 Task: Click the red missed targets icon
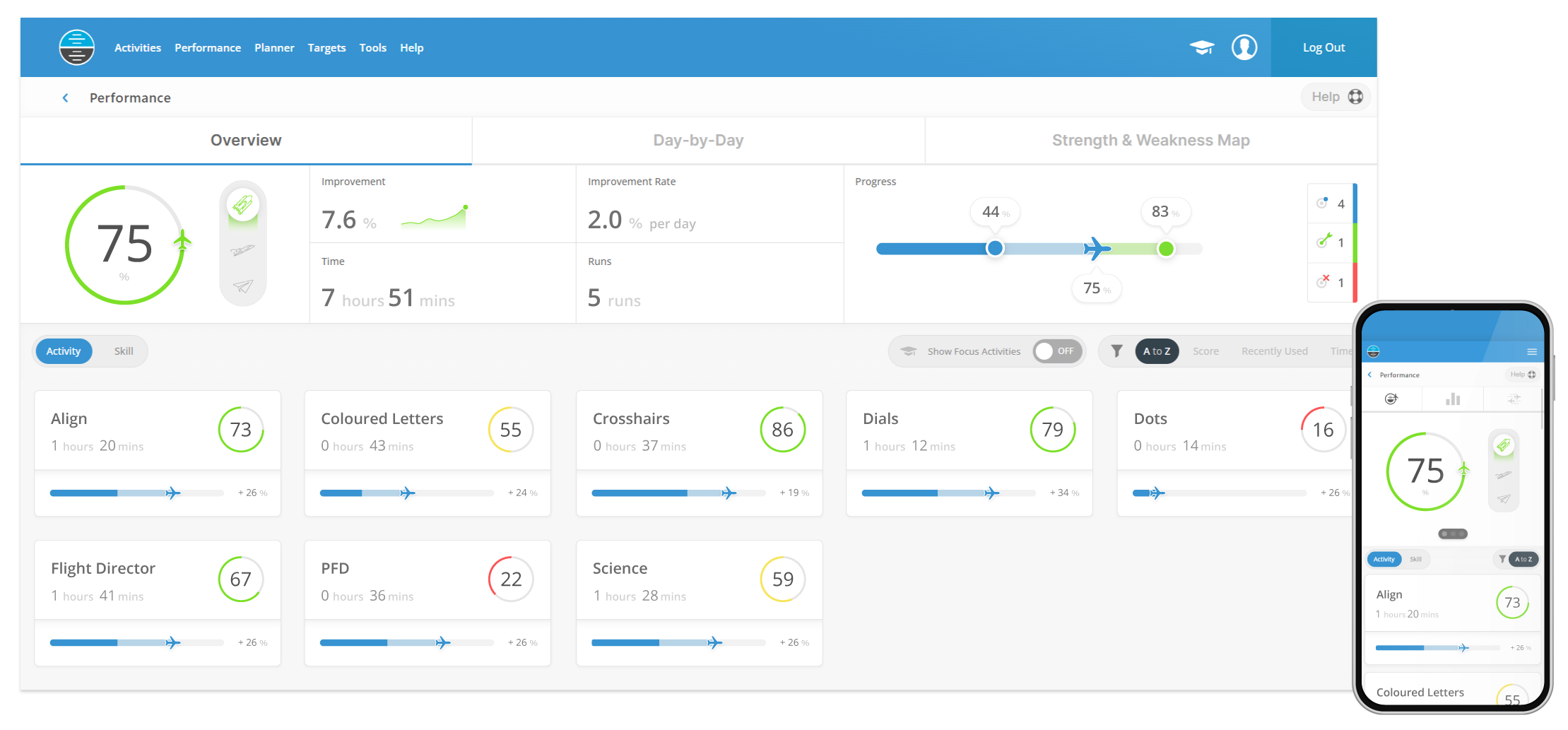[x=1323, y=282]
